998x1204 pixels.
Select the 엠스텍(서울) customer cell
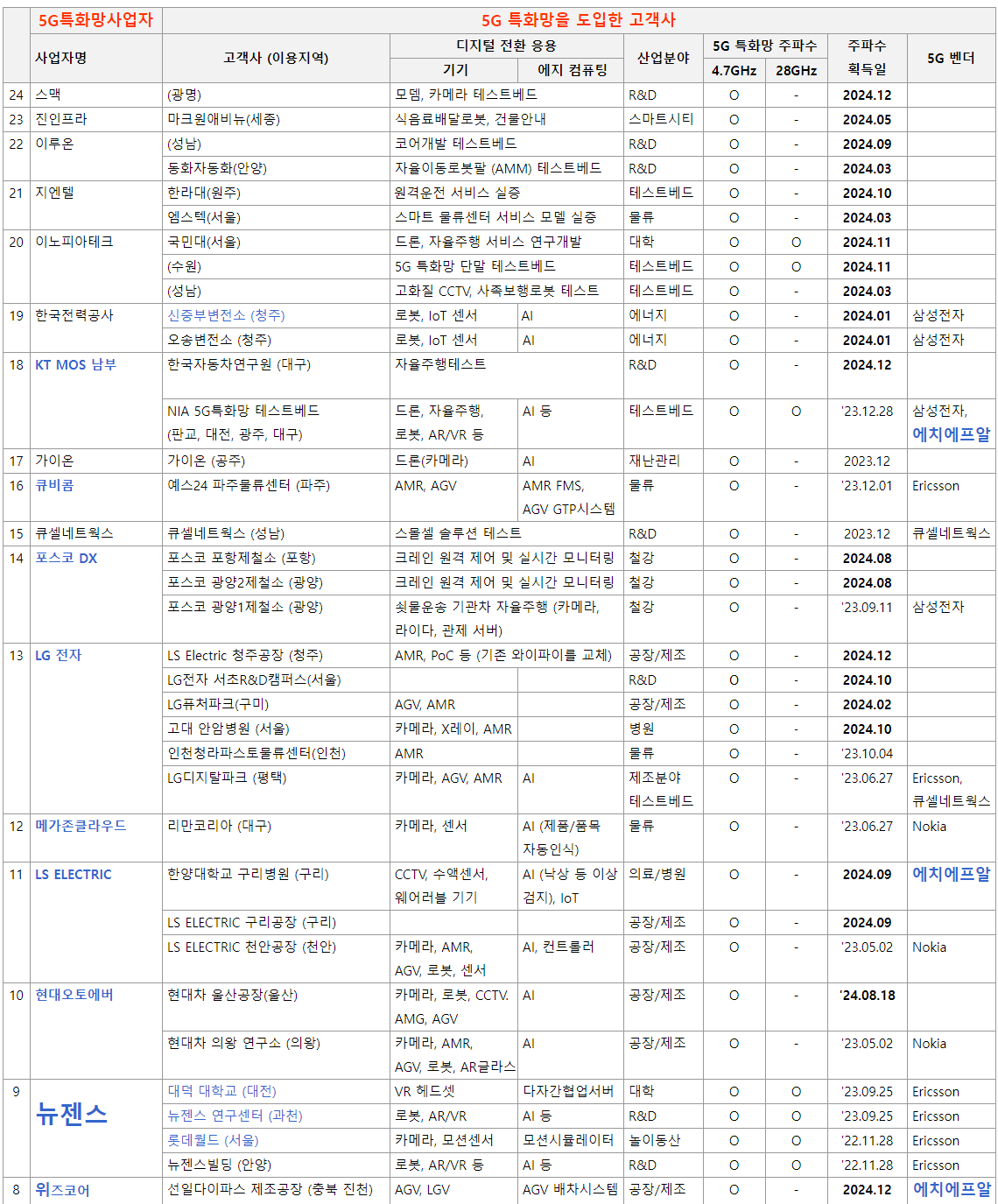(x=276, y=217)
